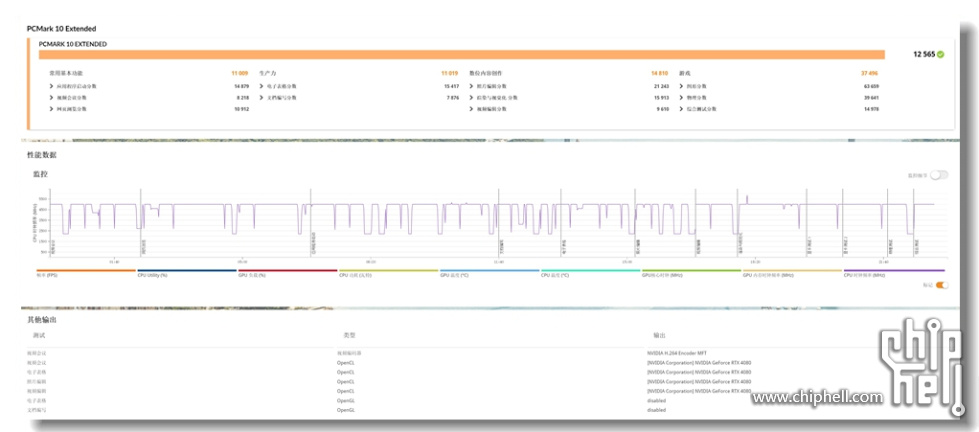Image resolution: width=979 pixels, height=432 pixels.
Task: Expand the spreadsheets score row (15 417)
Action: pos(359,86)
